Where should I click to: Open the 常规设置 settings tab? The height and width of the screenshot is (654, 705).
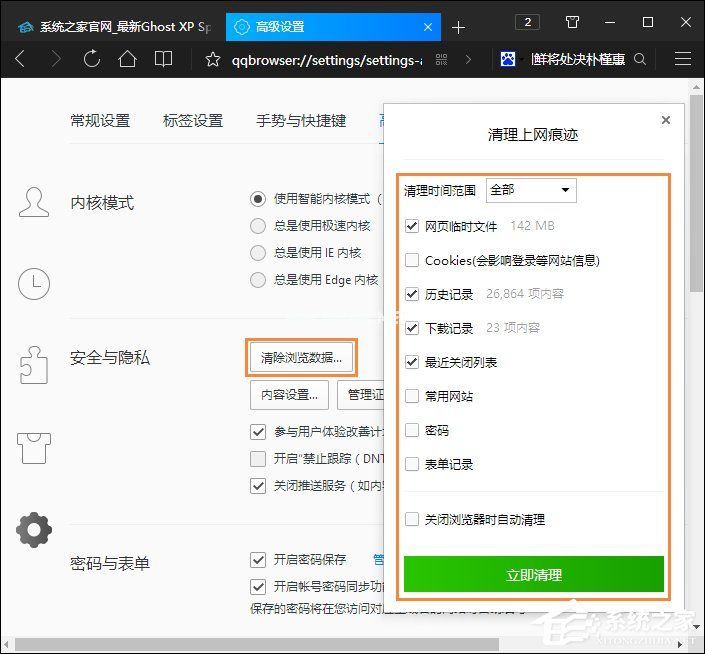(x=100, y=121)
